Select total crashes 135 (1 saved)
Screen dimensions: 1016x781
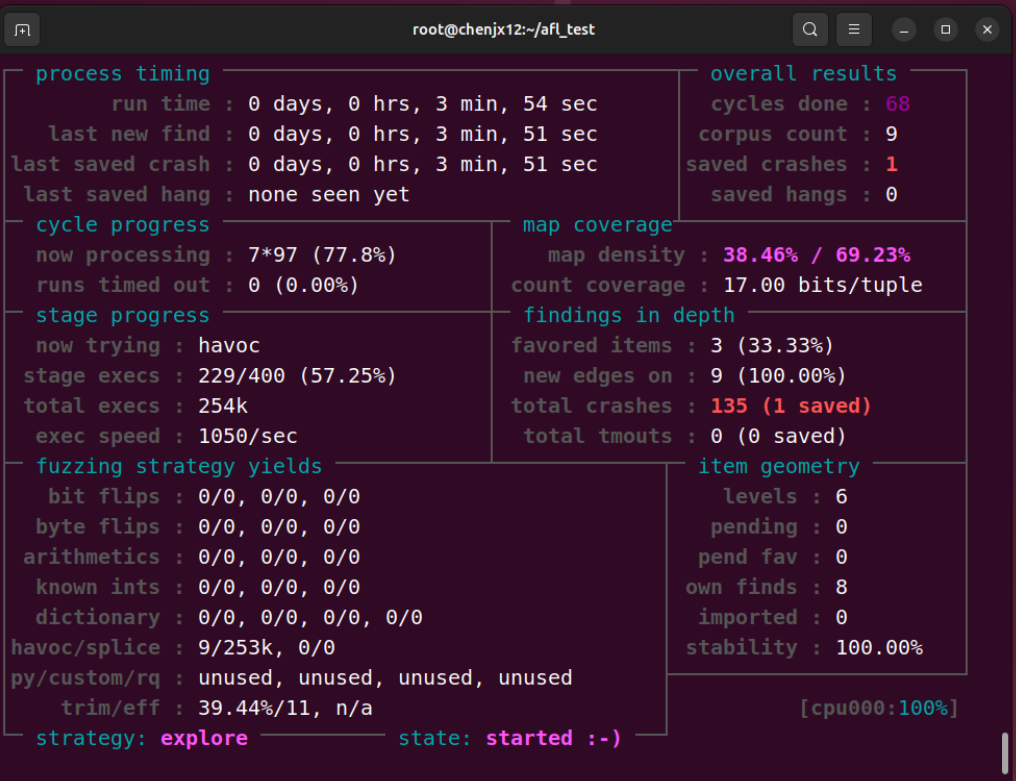pyautogui.click(x=791, y=406)
